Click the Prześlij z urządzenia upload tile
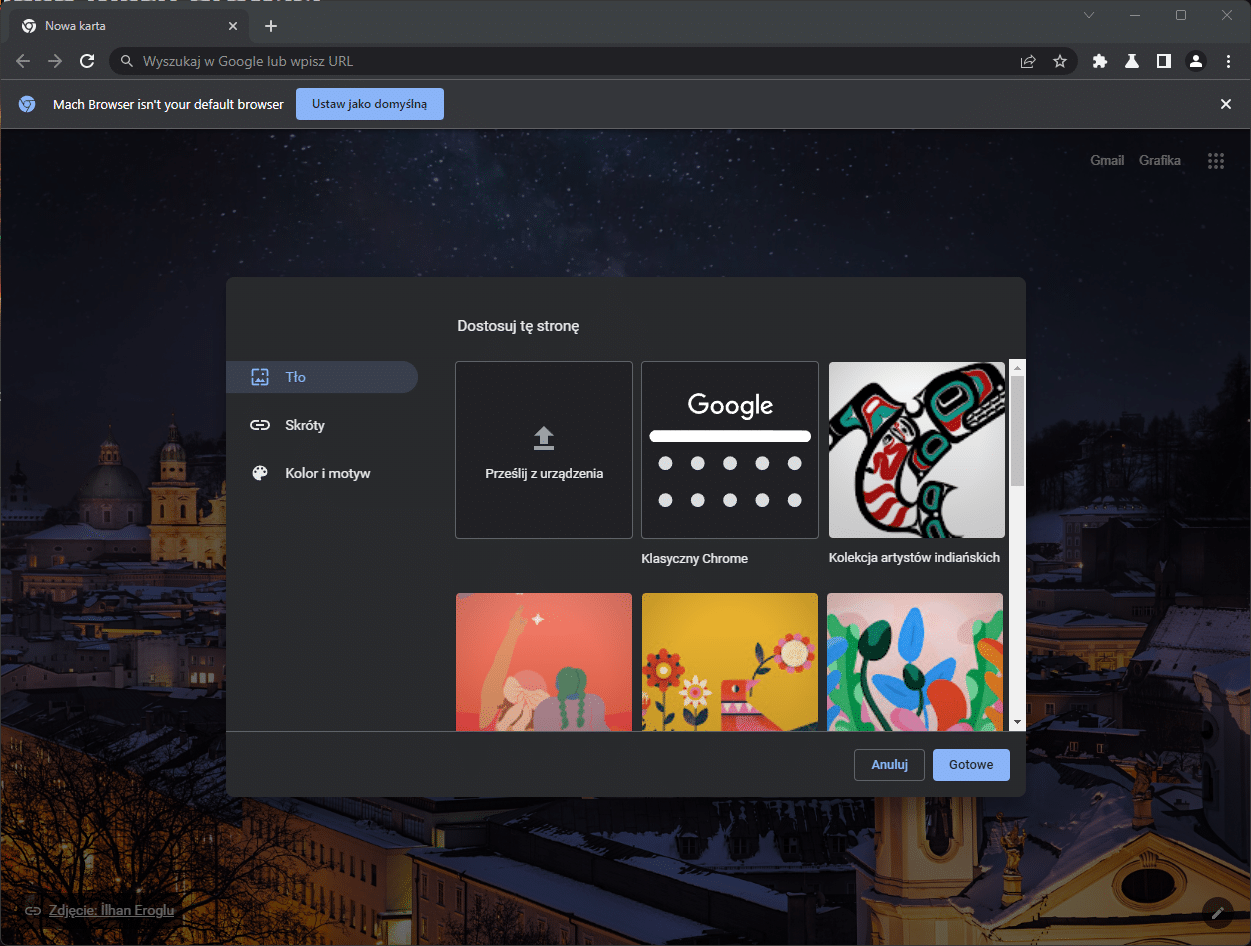 (x=543, y=449)
